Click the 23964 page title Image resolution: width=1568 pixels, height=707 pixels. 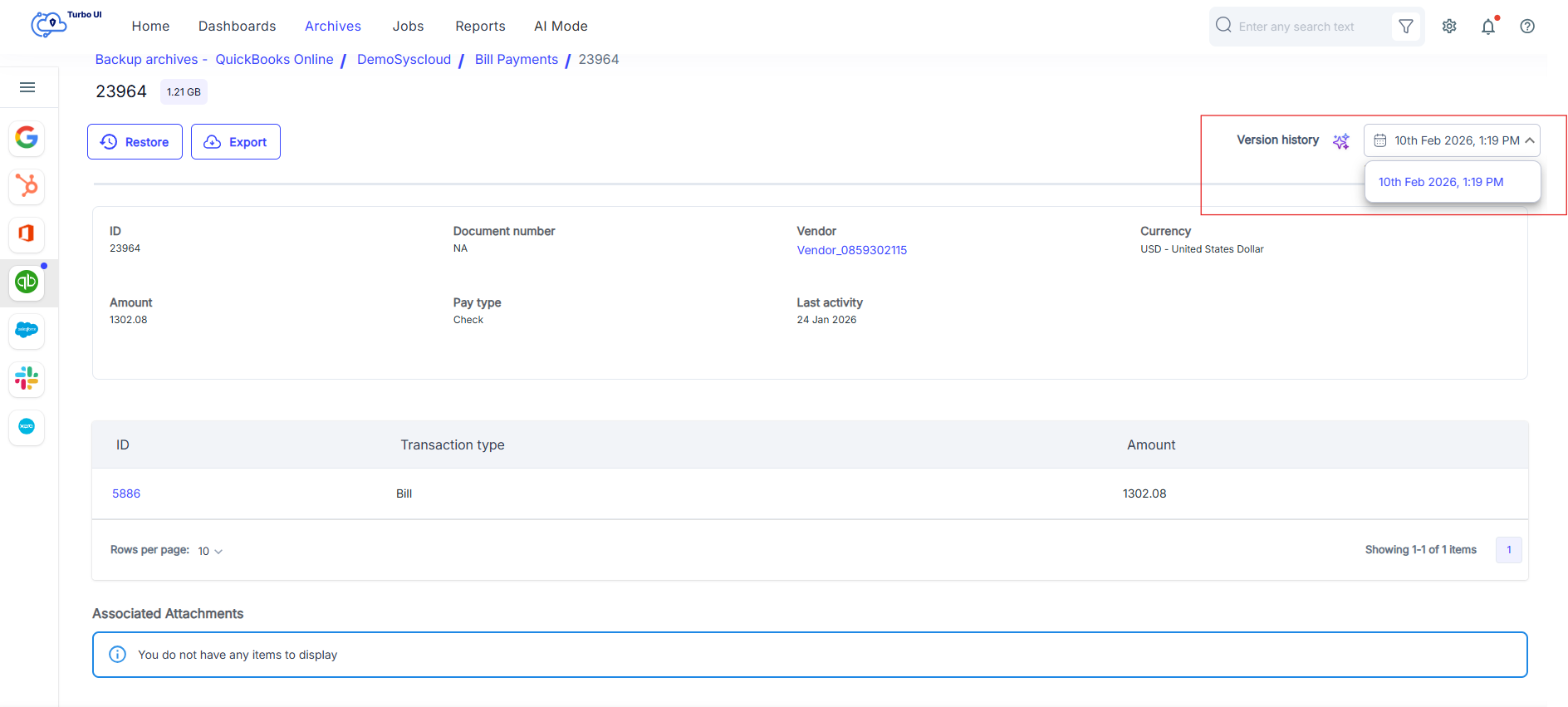point(121,91)
